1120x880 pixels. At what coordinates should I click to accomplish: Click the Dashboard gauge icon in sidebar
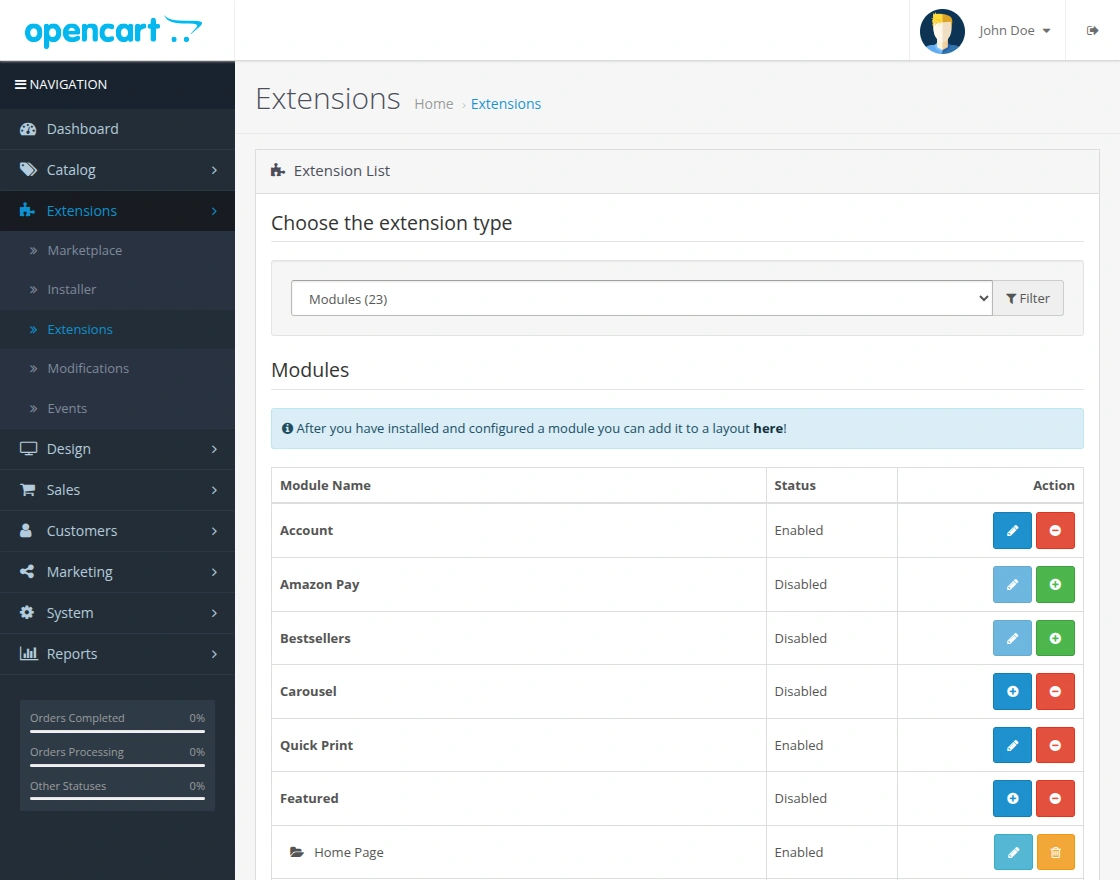click(25, 129)
